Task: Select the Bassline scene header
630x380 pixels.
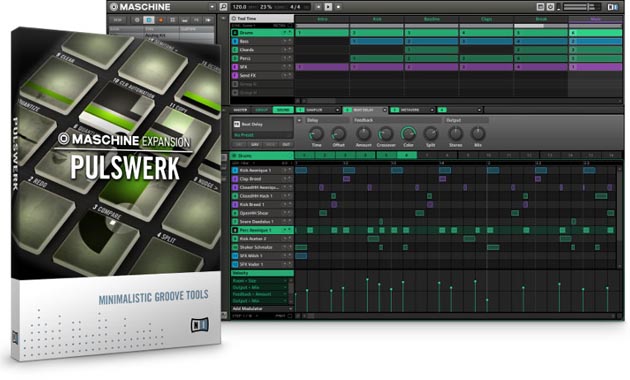Action: tap(432, 19)
